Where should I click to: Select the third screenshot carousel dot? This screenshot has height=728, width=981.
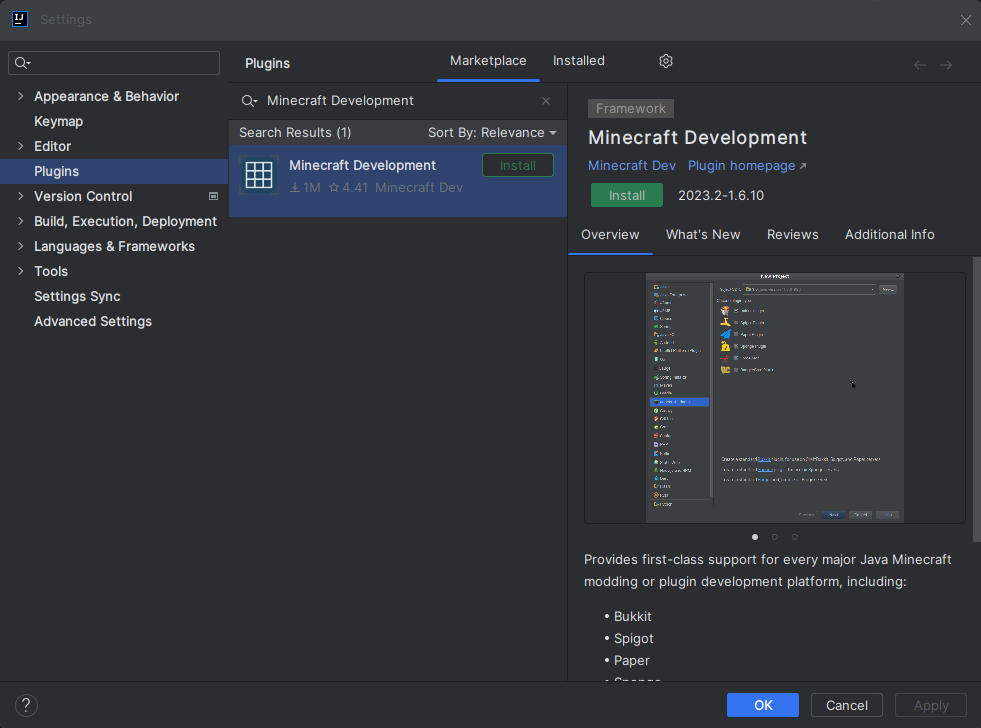[x=795, y=537]
